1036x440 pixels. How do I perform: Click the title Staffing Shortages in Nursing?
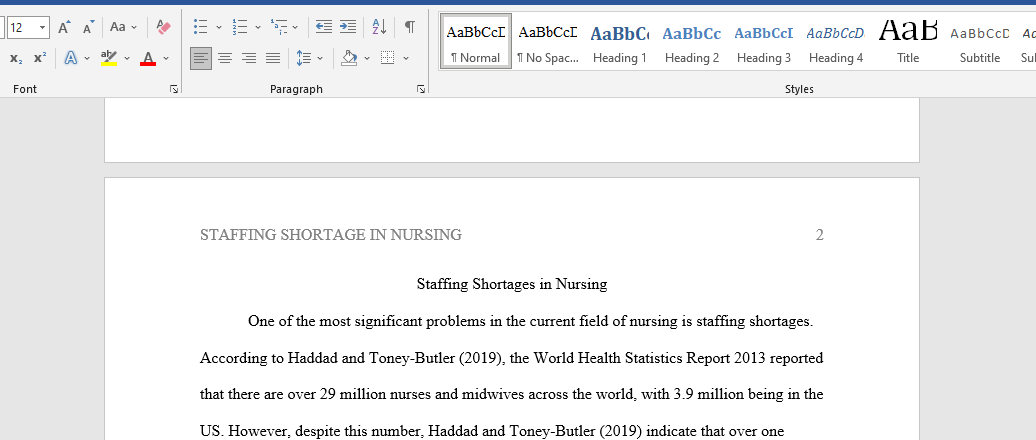point(512,284)
